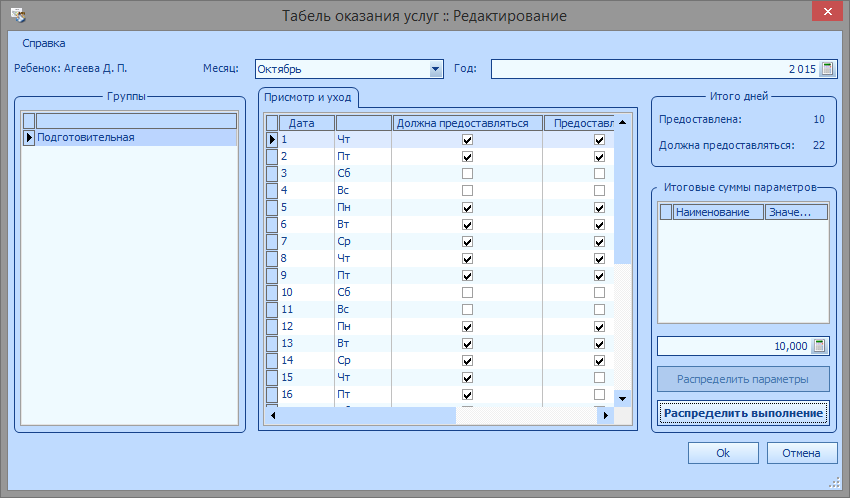Click the Значе... column header

click(x=796, y=212)
